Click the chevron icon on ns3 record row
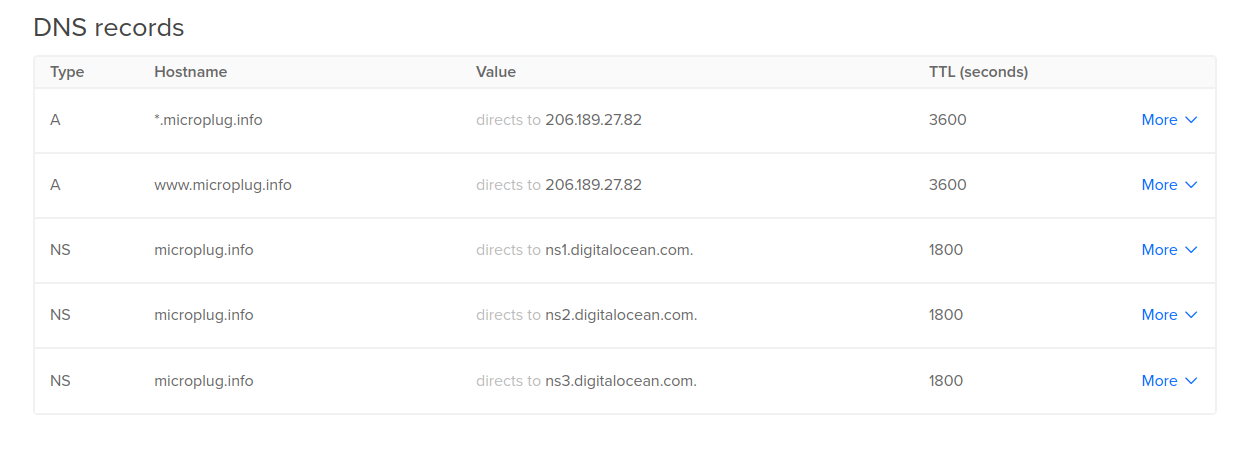The image size is (1254, 468). click(1191, 381)
